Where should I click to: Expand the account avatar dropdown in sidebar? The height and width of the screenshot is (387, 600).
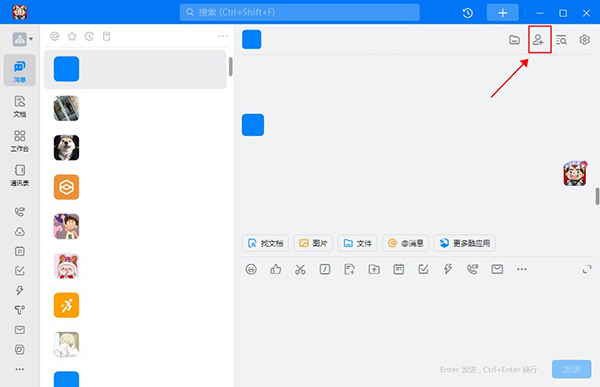pos(23,39)
